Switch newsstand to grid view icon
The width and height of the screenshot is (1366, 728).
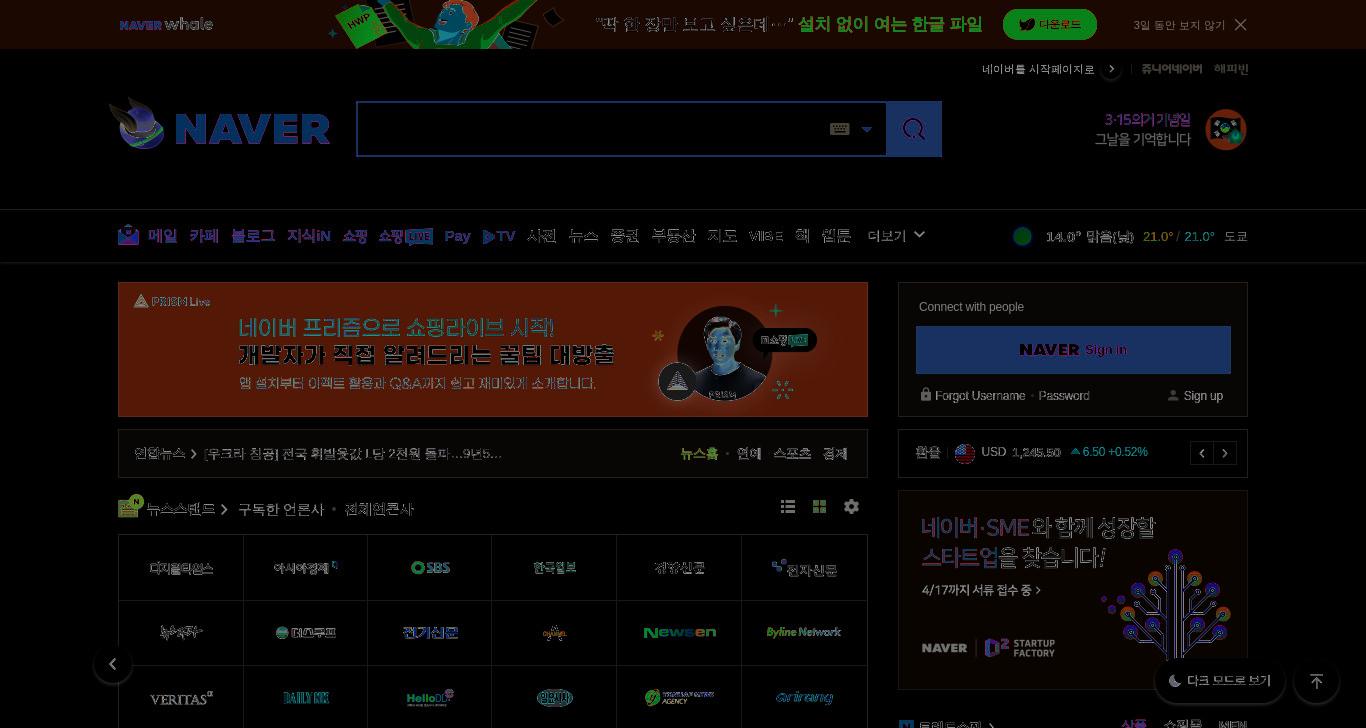819,507
